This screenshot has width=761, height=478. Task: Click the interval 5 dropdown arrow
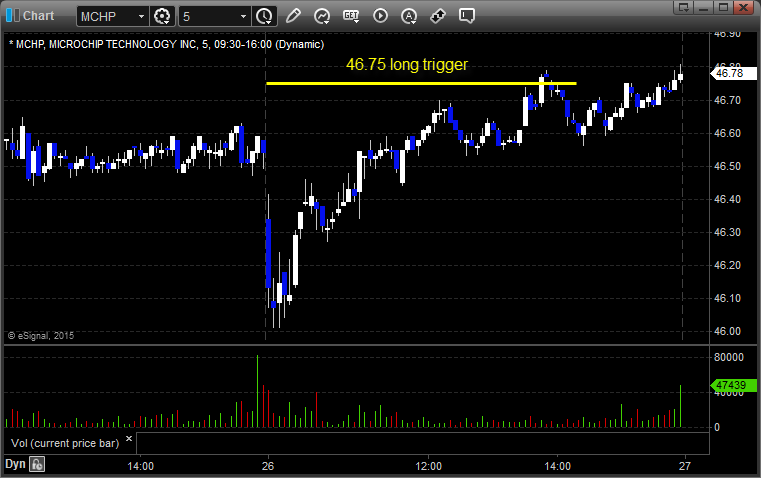[244, 16]
